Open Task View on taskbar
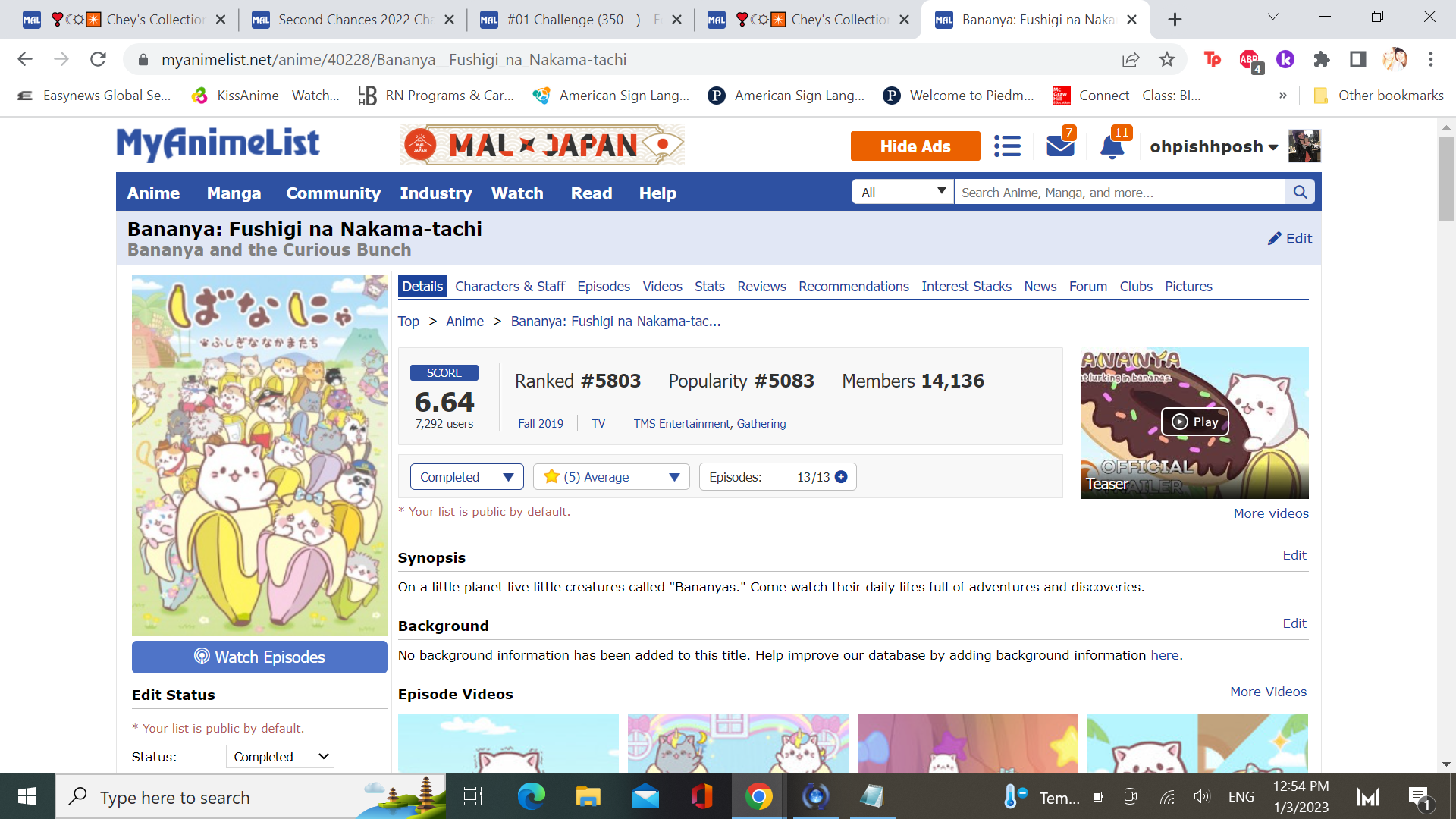The height and width of the screenshot is (819, 1456). click(473, 796)
